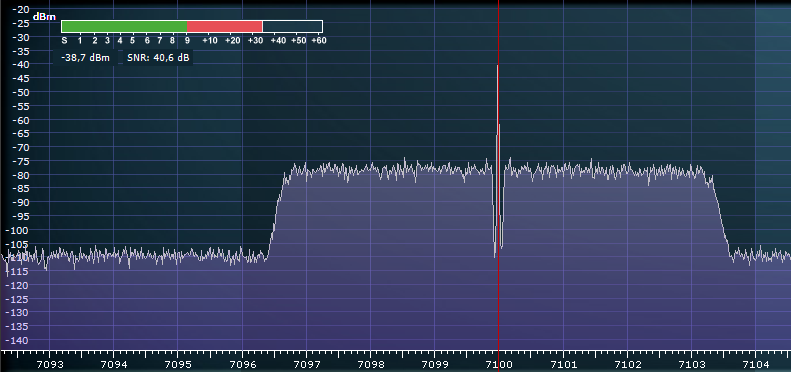The width and height of the screenshot is (791, 372).
Task: Tune to 7104 on frequency axis
Action: (x=755, y=364)
